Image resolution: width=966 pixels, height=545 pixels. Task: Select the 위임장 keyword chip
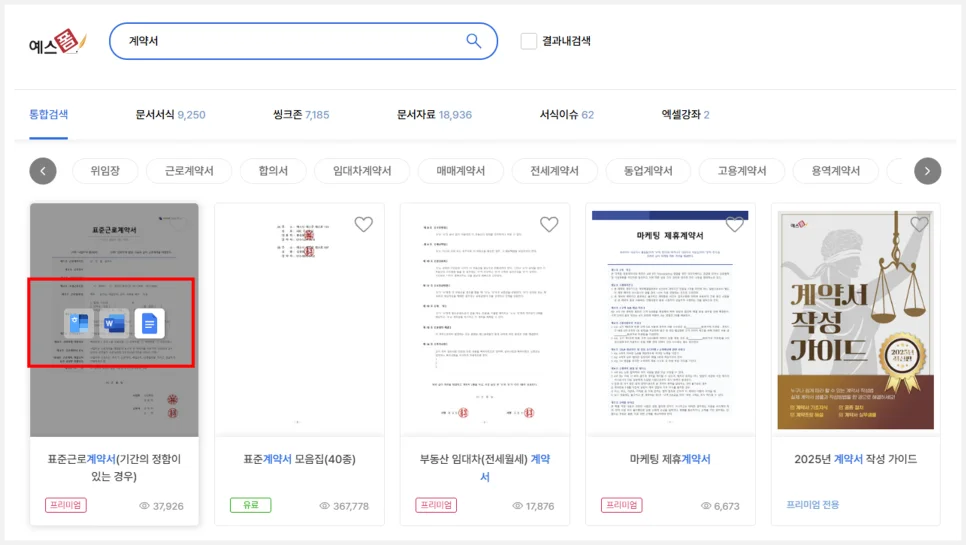[x=105, y=171]
